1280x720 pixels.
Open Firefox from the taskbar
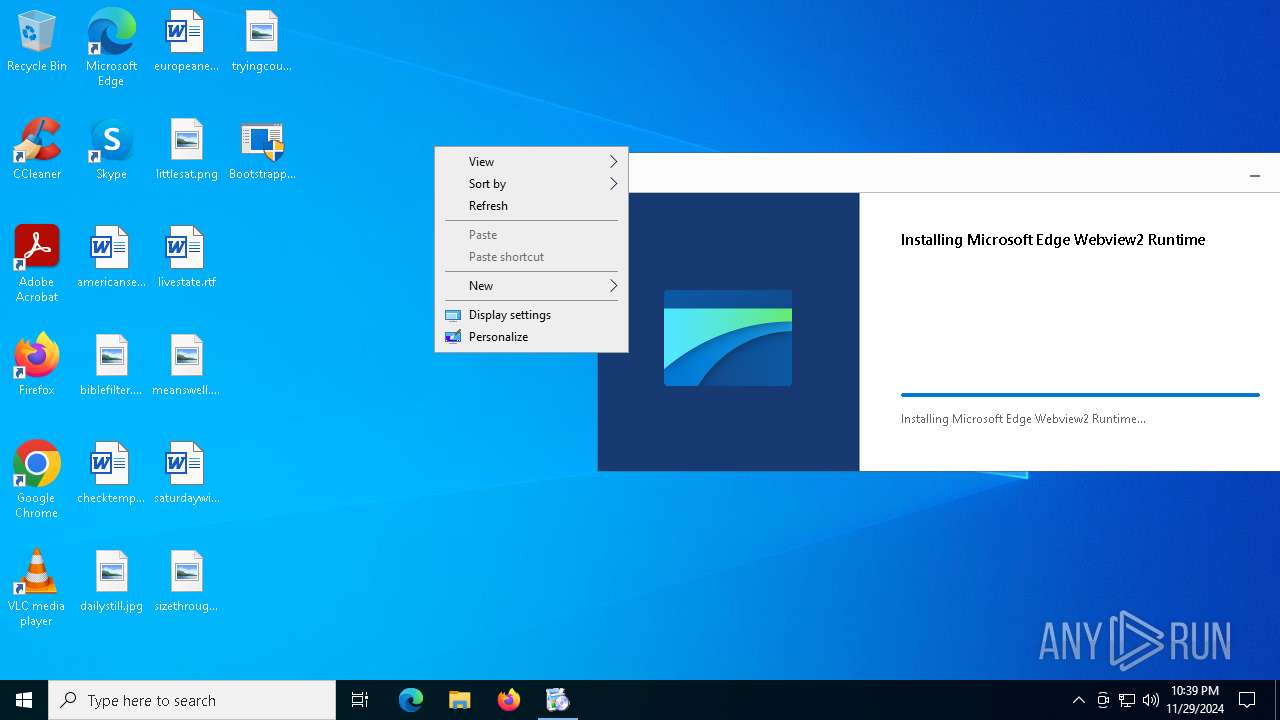pyautogui.click(x=509, y=700)
